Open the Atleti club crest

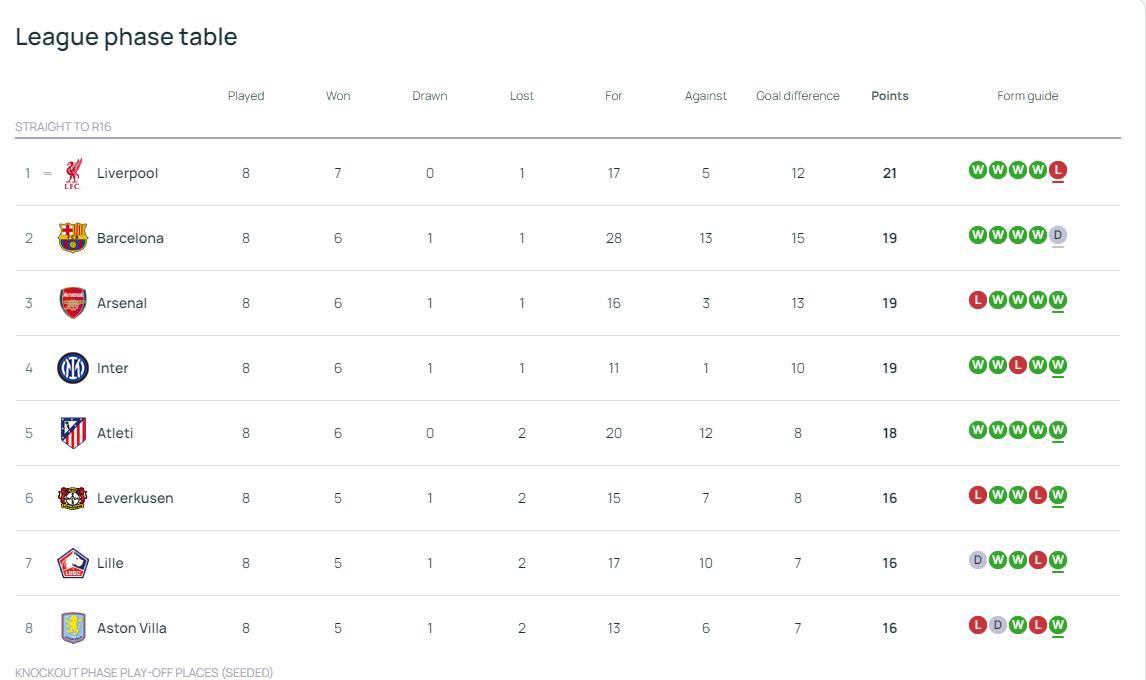(x=72, y=433)
